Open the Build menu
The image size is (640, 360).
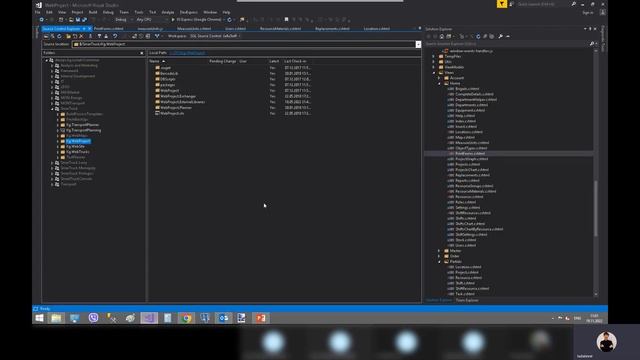[x=93, y=12]
